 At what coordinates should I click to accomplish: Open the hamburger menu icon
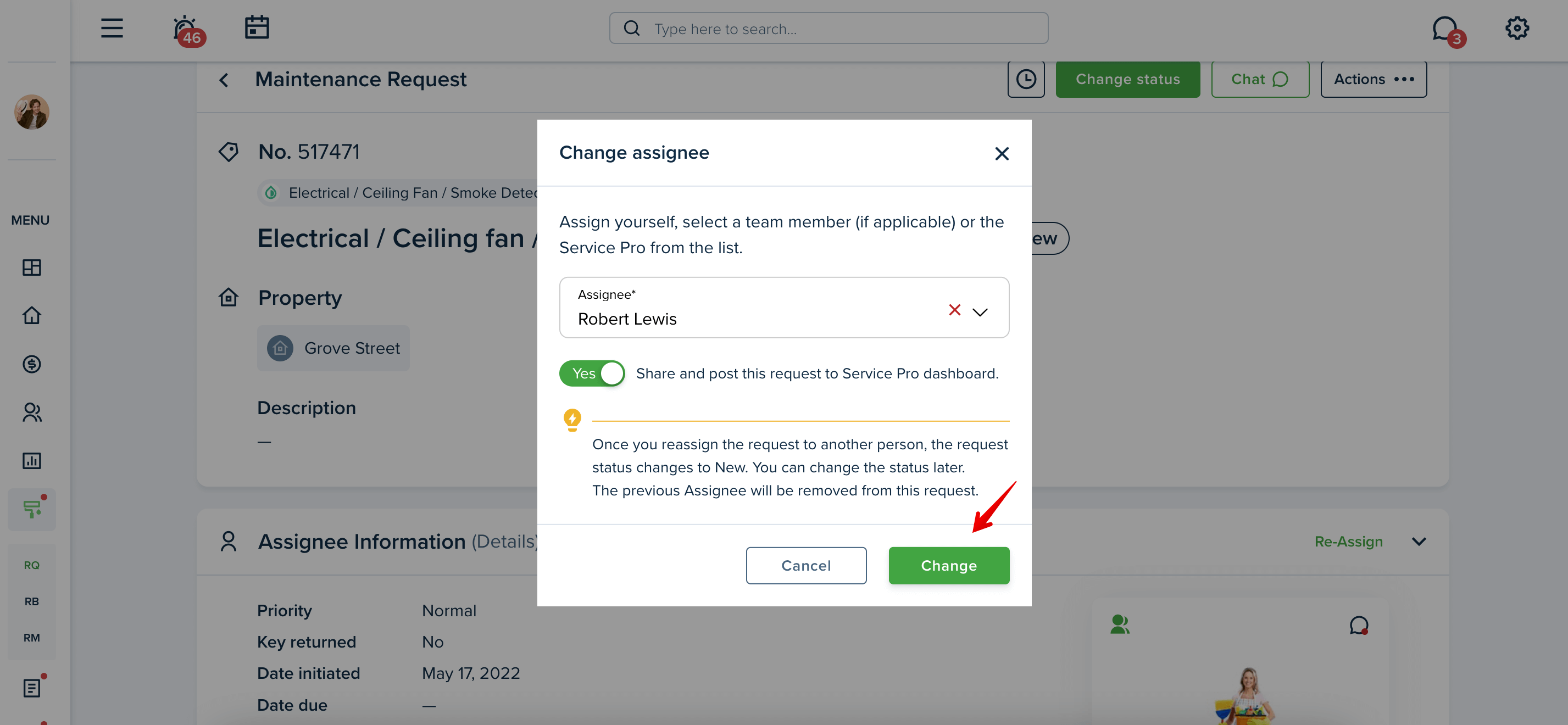point(112,28)
